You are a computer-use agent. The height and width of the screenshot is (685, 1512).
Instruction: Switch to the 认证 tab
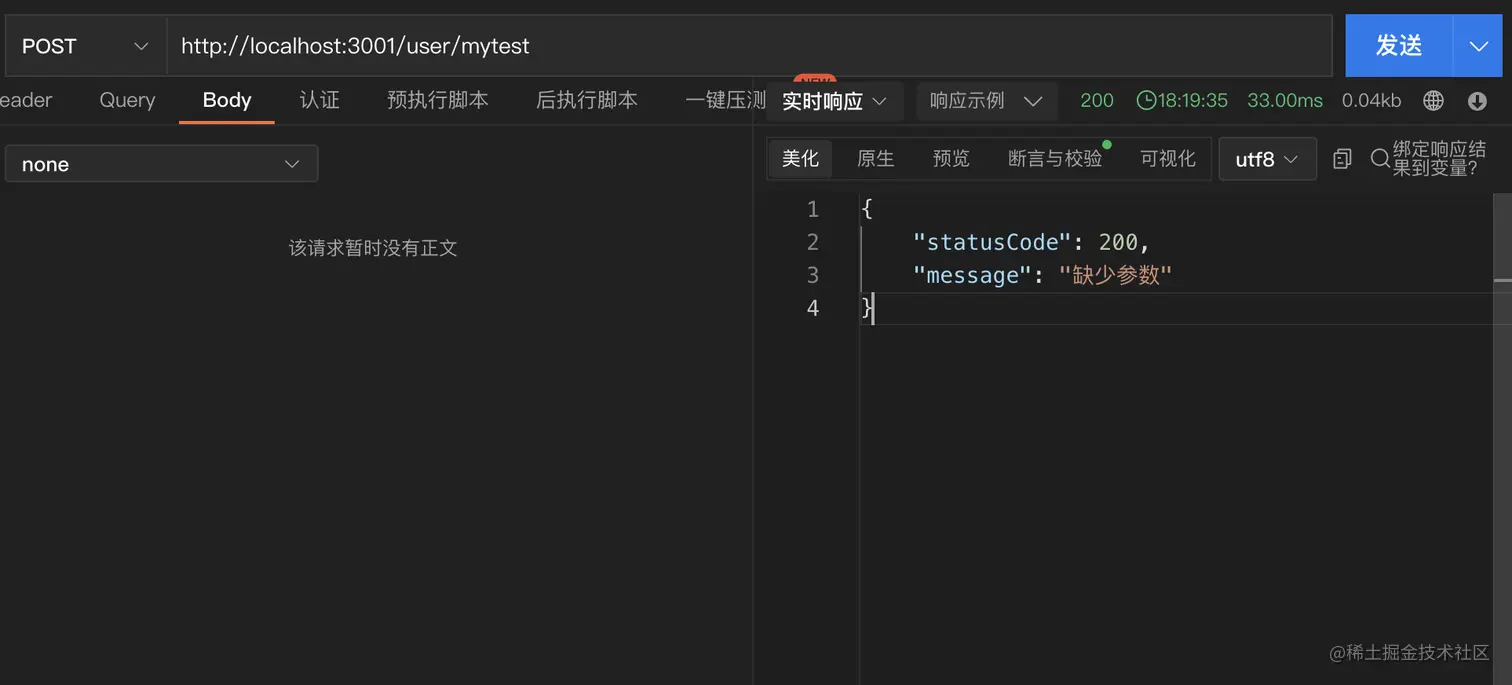(x=320, y=100)
